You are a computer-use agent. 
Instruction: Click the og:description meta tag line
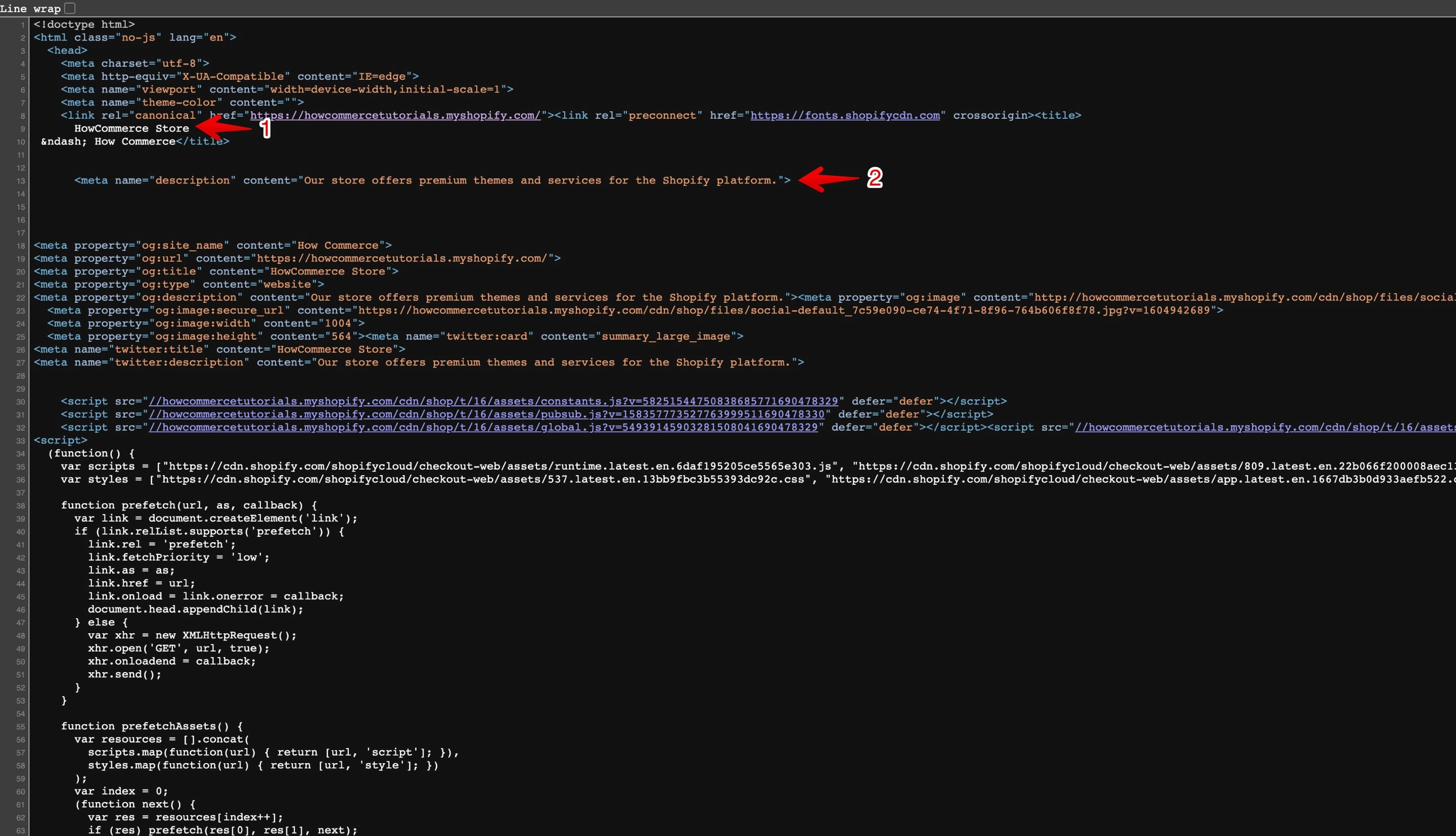click(x=415, y=297)
